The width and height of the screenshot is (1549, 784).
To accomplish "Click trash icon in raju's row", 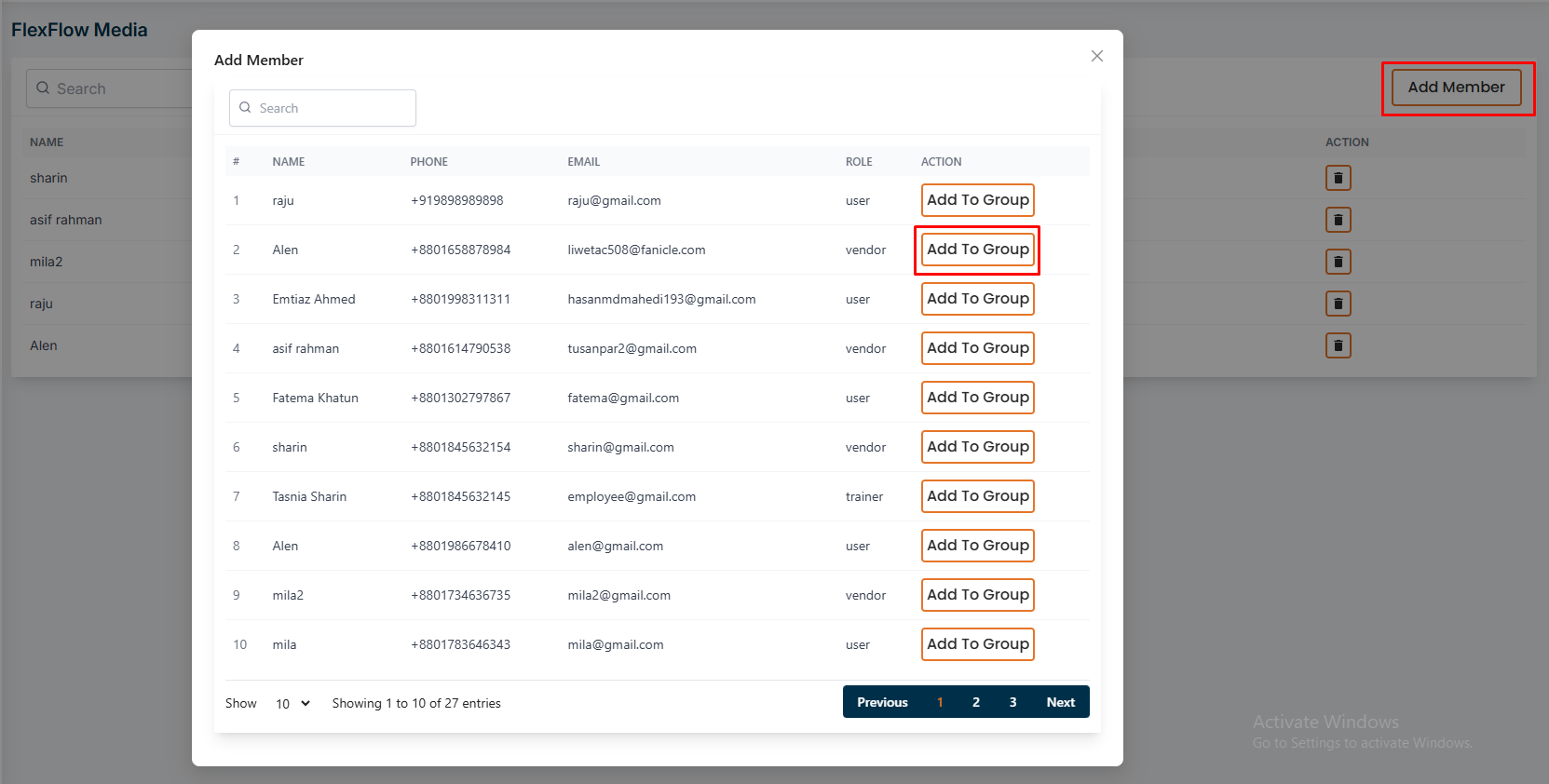I will pyautogui.click(x=1338, y=304).
